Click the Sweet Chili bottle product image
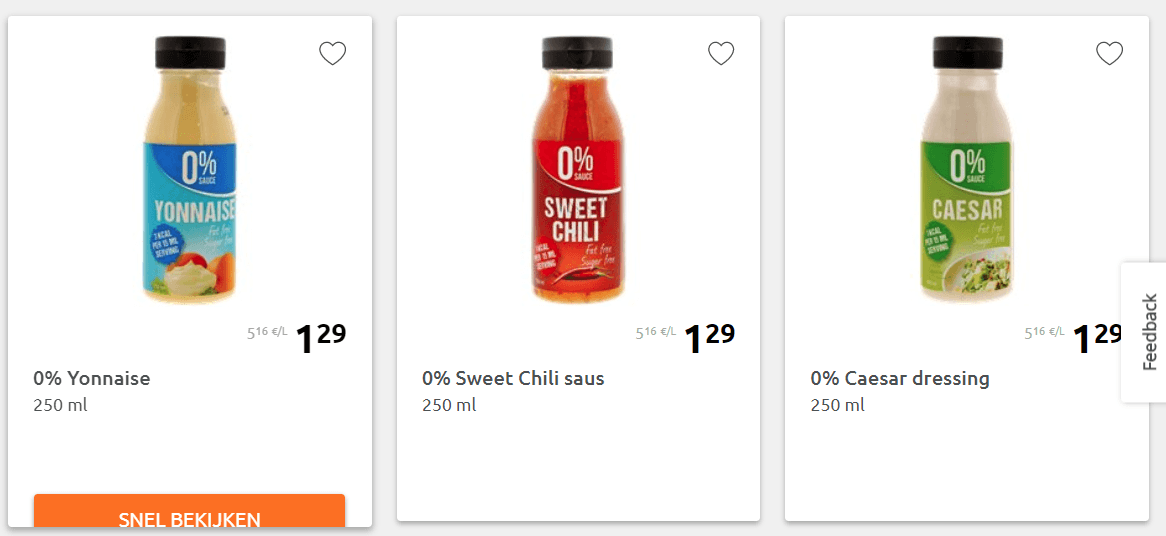Screen dimensions: 1166x536 577,170
